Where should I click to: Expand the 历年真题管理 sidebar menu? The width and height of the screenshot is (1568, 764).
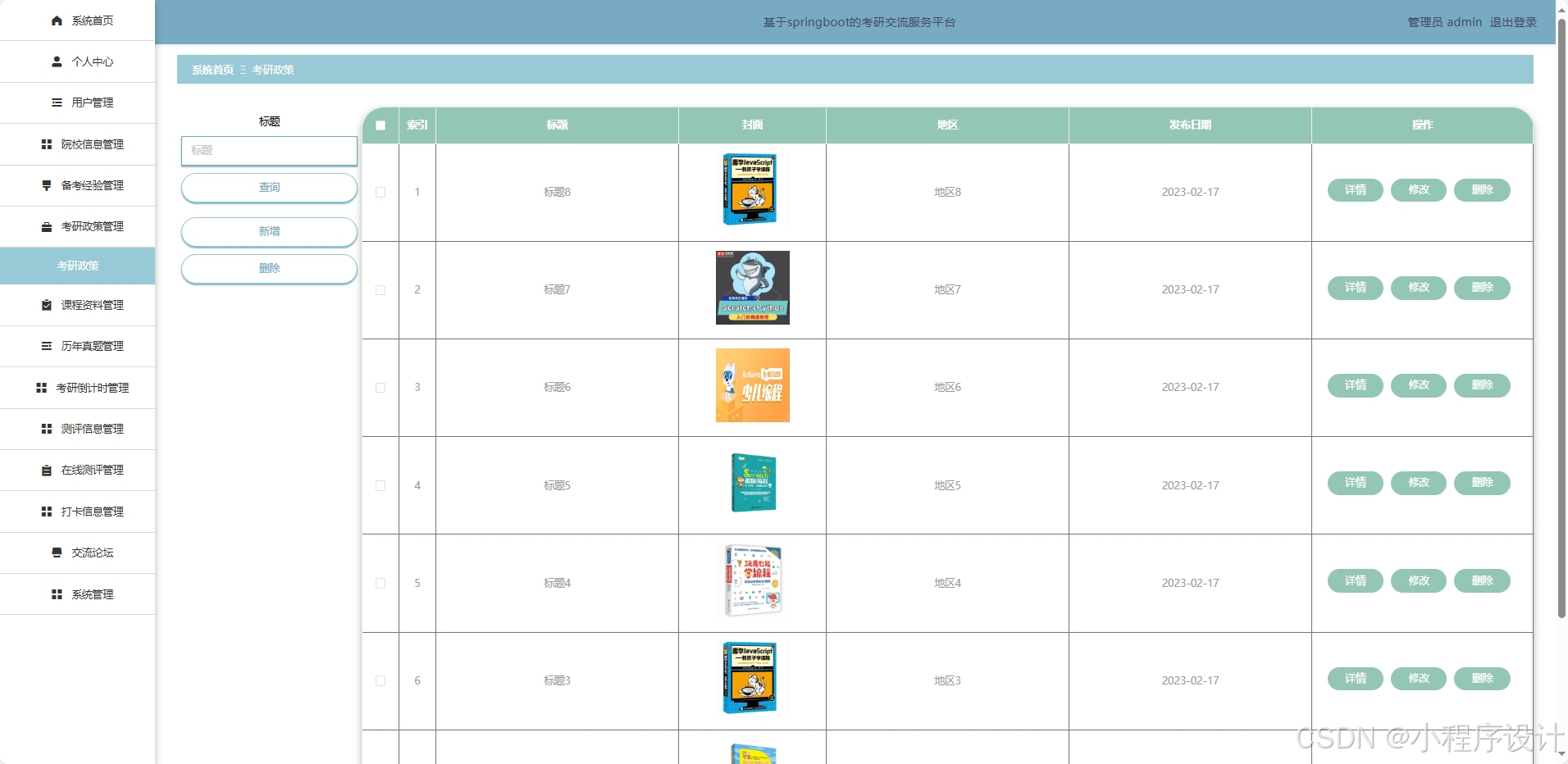(x=77, y=346)
